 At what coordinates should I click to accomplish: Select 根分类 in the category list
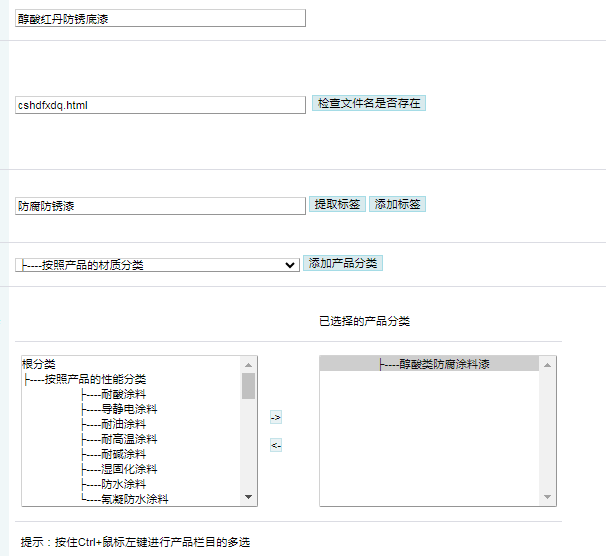click(x=39, y=364)
